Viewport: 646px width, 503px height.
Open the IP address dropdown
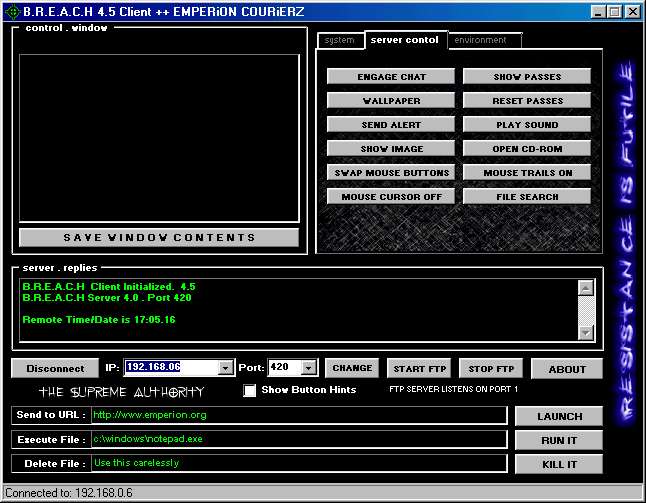coord(226,368)
